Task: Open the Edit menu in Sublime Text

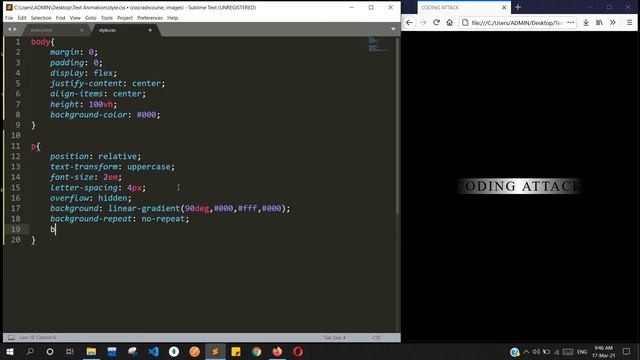Action: tap(22, 18)
